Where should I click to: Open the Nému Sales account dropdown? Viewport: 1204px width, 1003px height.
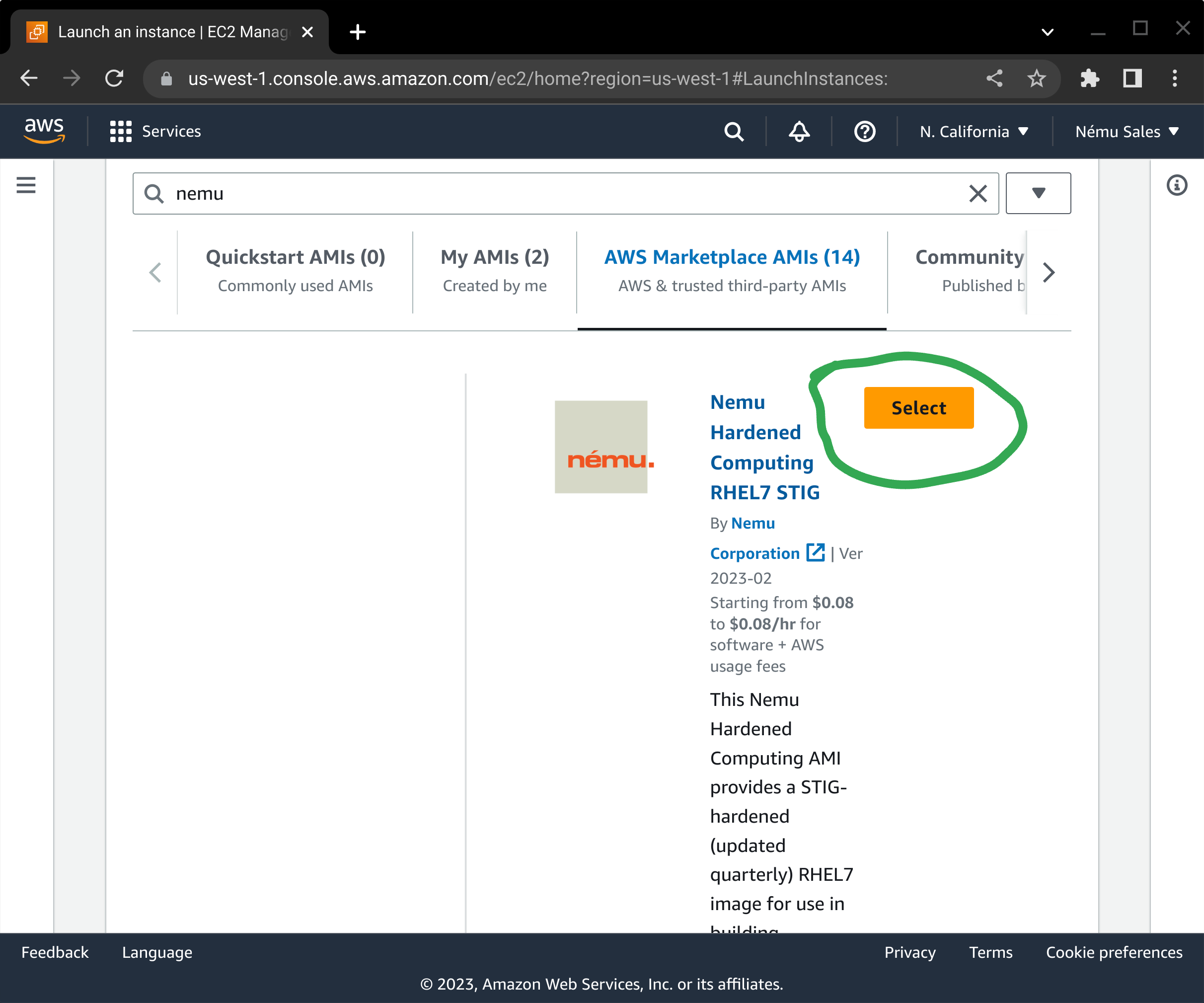[x=1127, y=131]
